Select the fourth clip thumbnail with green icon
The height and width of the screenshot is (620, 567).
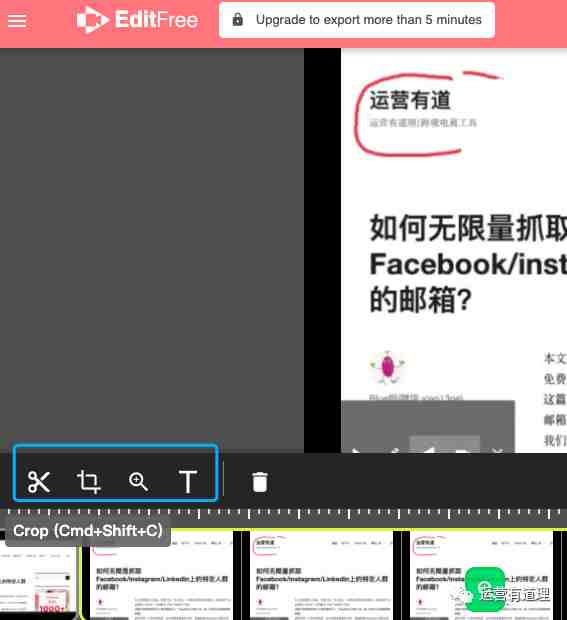(x=481, y=575)
